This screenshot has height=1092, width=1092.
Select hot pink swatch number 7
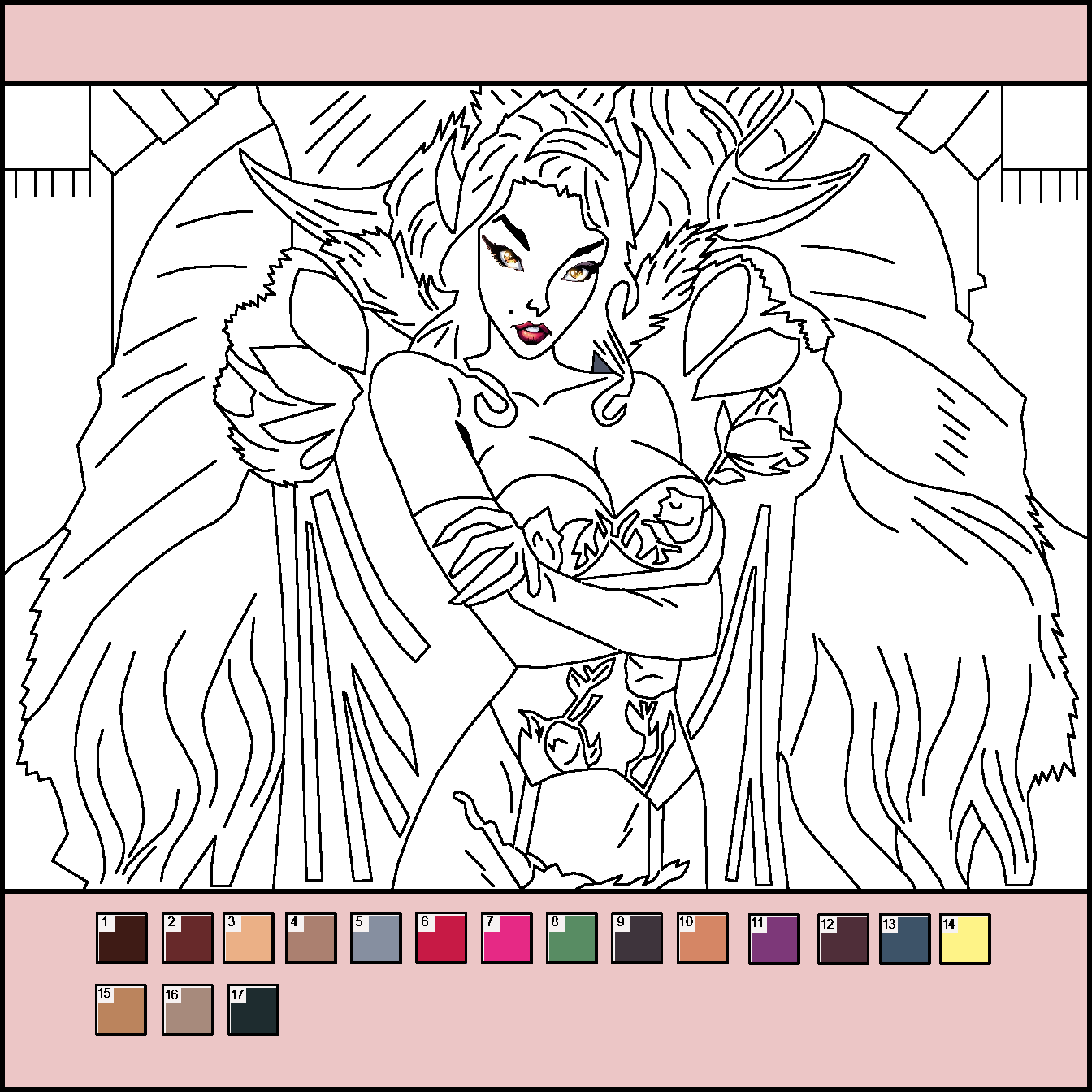pyautogui.click(x=507, y=938)
